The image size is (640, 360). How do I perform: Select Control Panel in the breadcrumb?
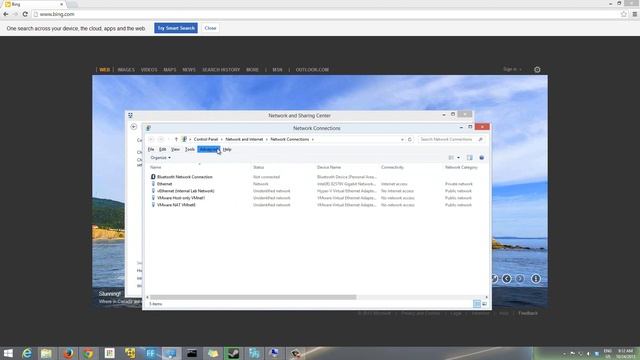[206, 140]
